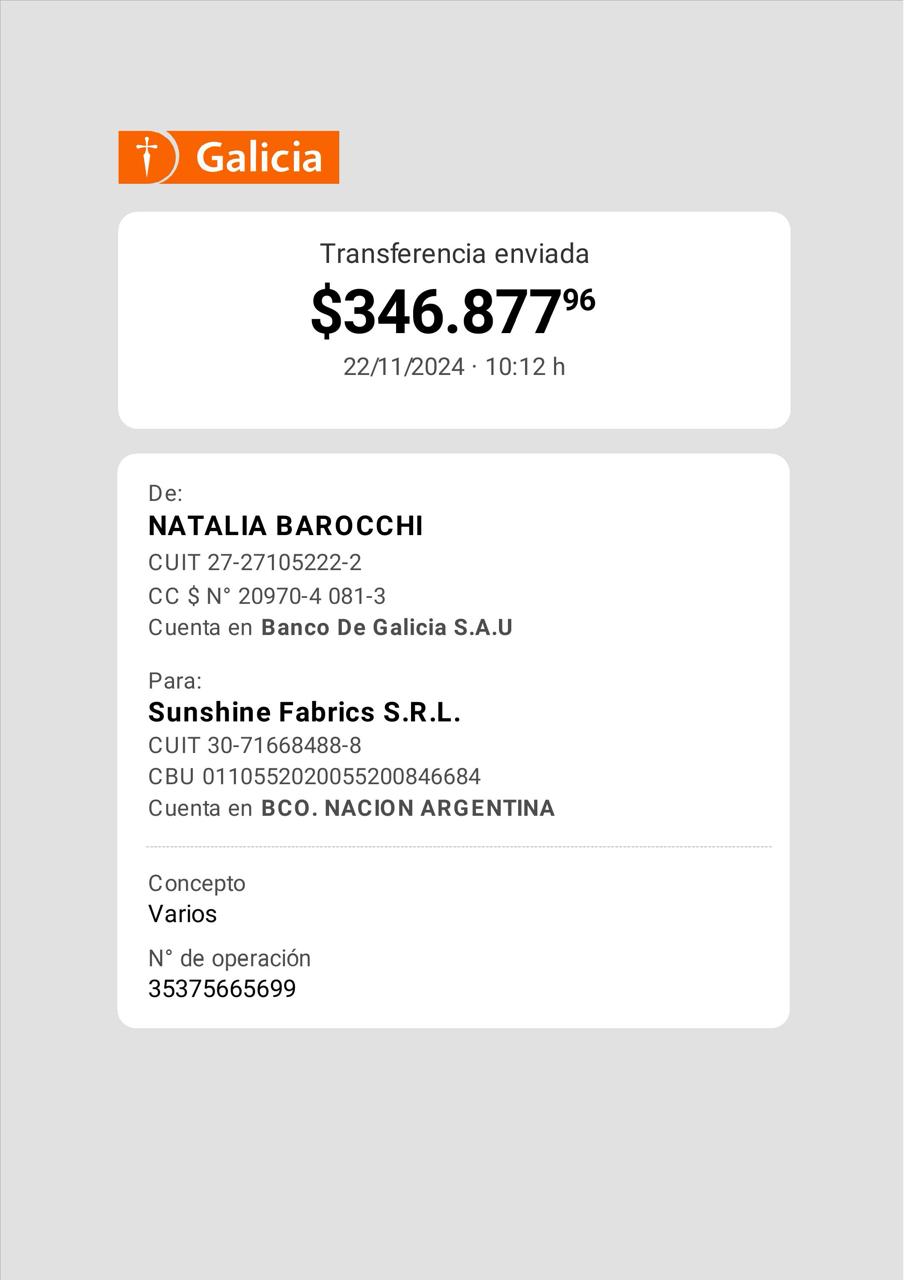
Task: Click BCO. NACION ARGENTINA bank name
Action: pos(408,808)
